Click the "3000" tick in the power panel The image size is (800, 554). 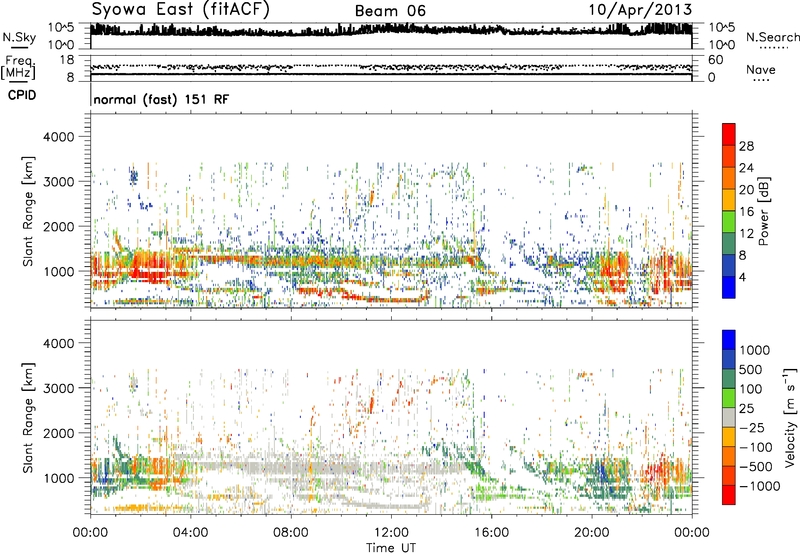click(x=59, y=182)
